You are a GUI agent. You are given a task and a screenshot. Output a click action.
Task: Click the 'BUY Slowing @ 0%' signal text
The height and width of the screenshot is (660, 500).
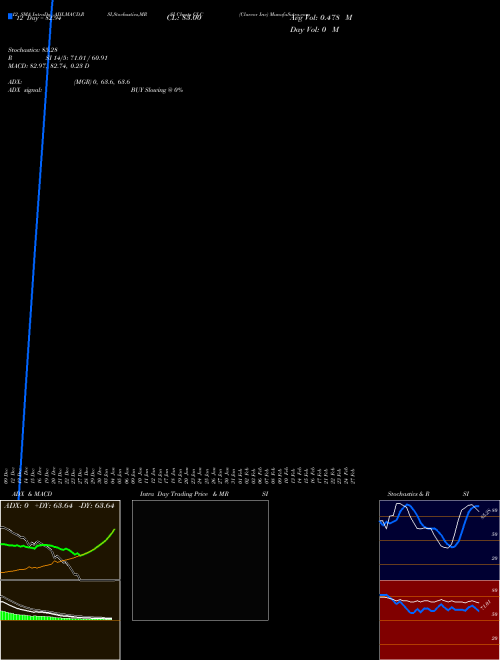[x=157, y=90]
